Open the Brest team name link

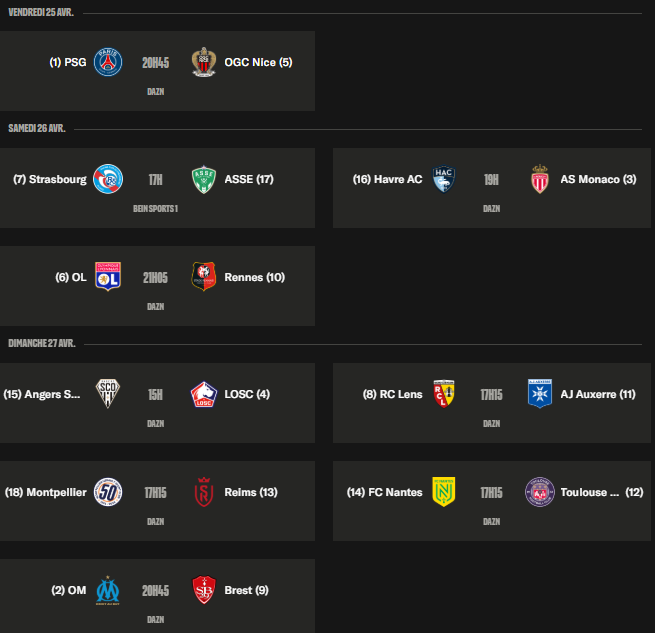tap(246, 590)
